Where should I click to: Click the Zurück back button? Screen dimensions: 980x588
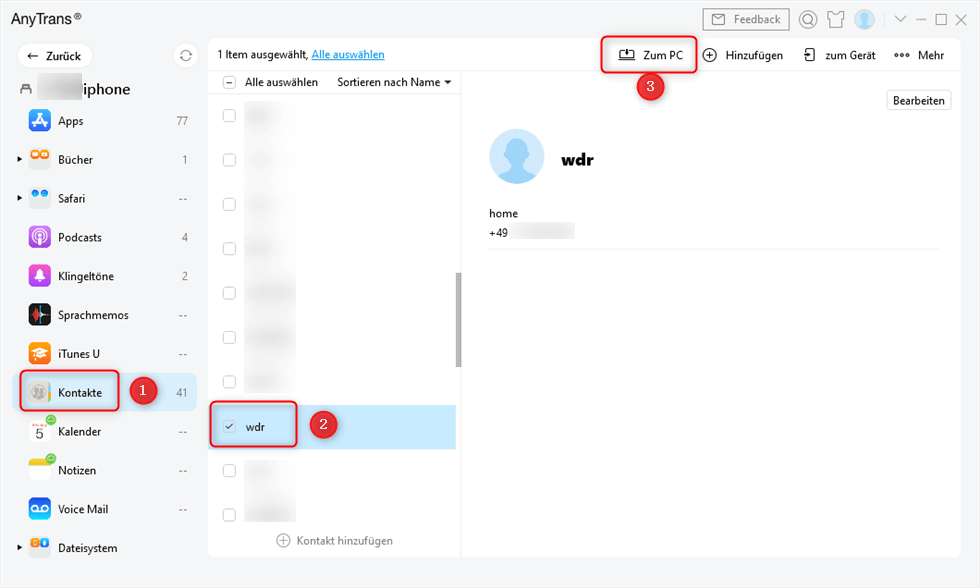(54, 56)
